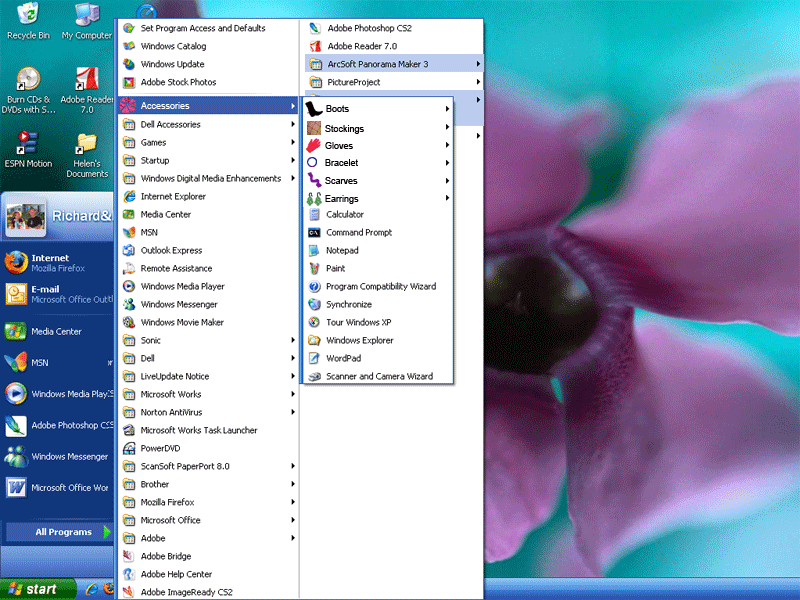Viewport: 800px width, 600px height.
Task: Click the Adobe Help Center icon
Action: (129, 574)
